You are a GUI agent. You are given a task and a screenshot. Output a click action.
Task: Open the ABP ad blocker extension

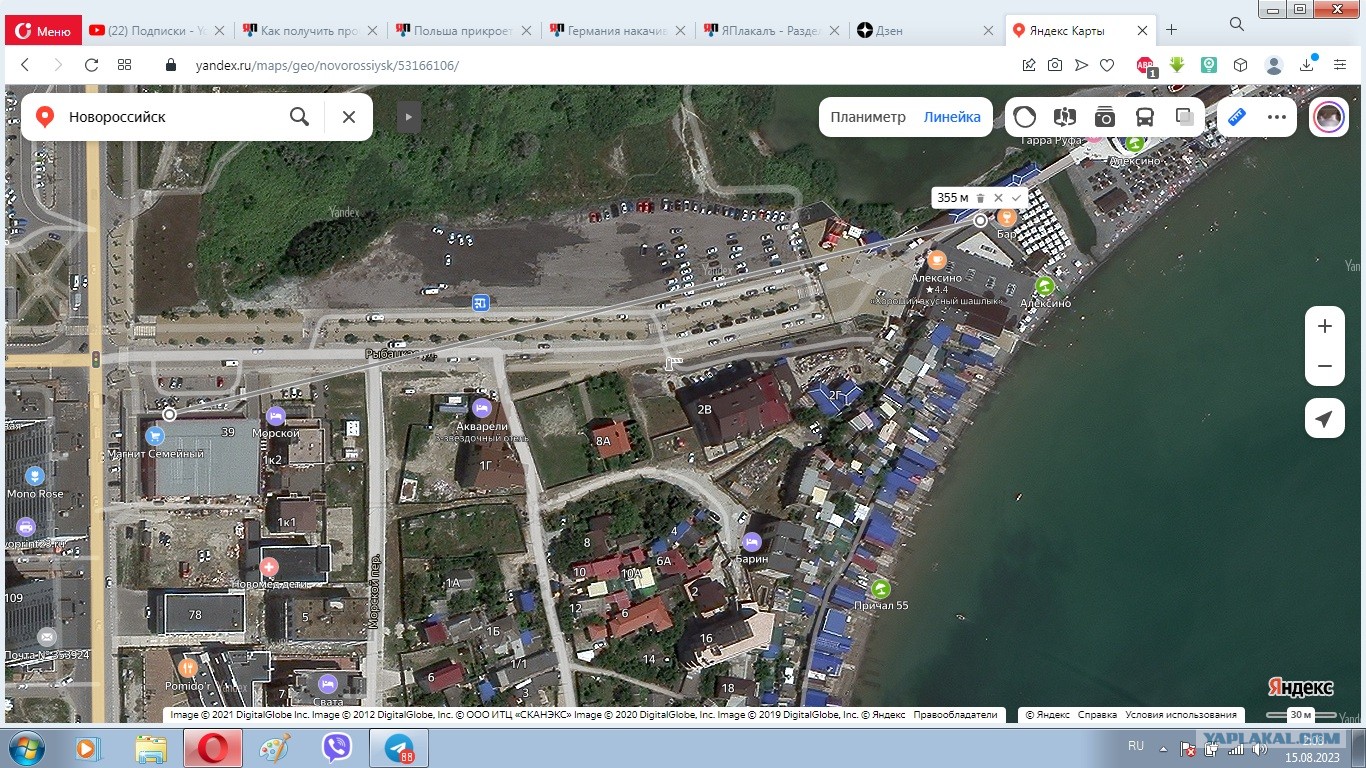(1146, 66)
